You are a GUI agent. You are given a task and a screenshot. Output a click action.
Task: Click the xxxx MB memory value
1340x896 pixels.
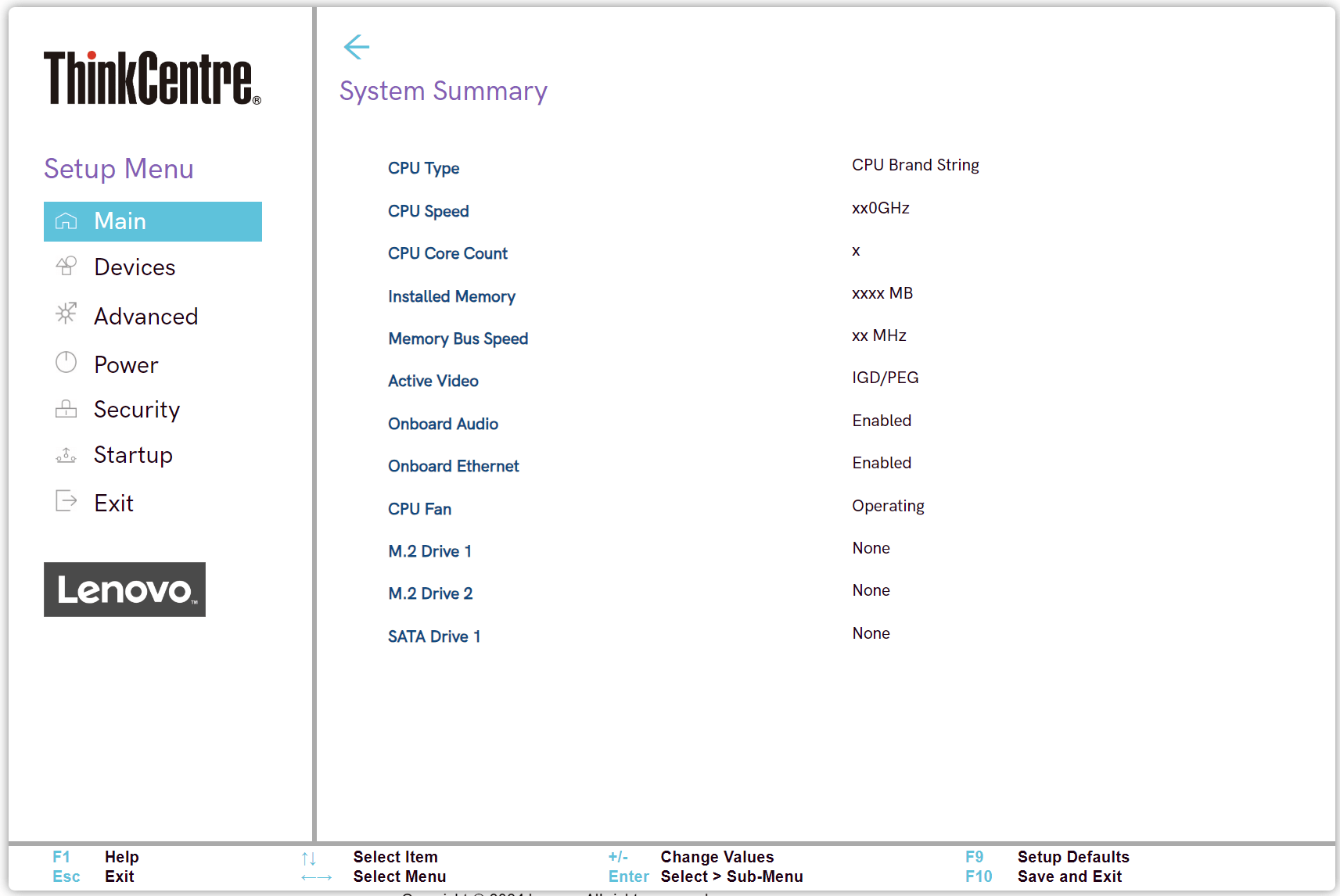tap(882, 293)
